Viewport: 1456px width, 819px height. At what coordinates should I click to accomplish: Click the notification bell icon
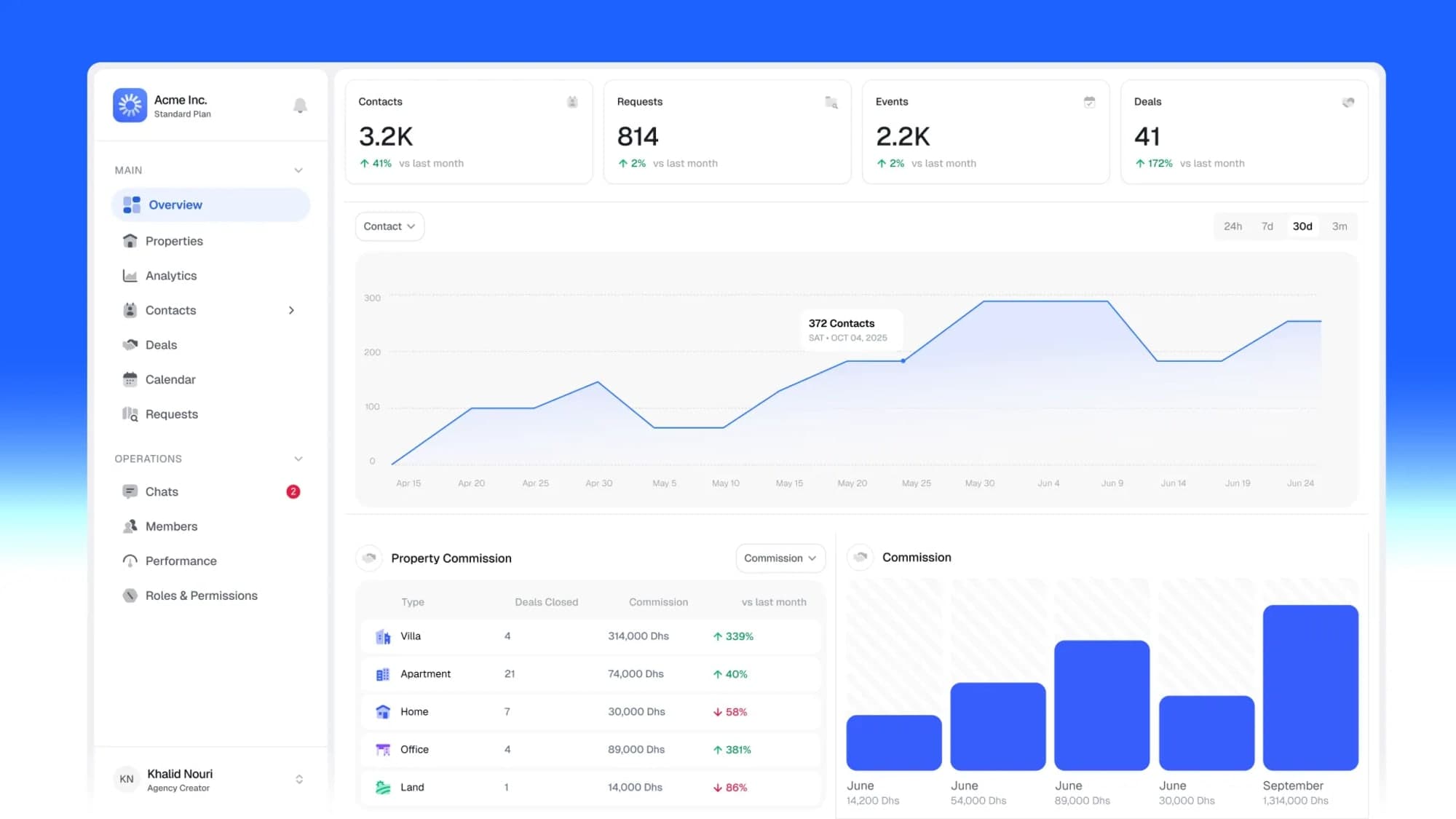pos(299,105)
